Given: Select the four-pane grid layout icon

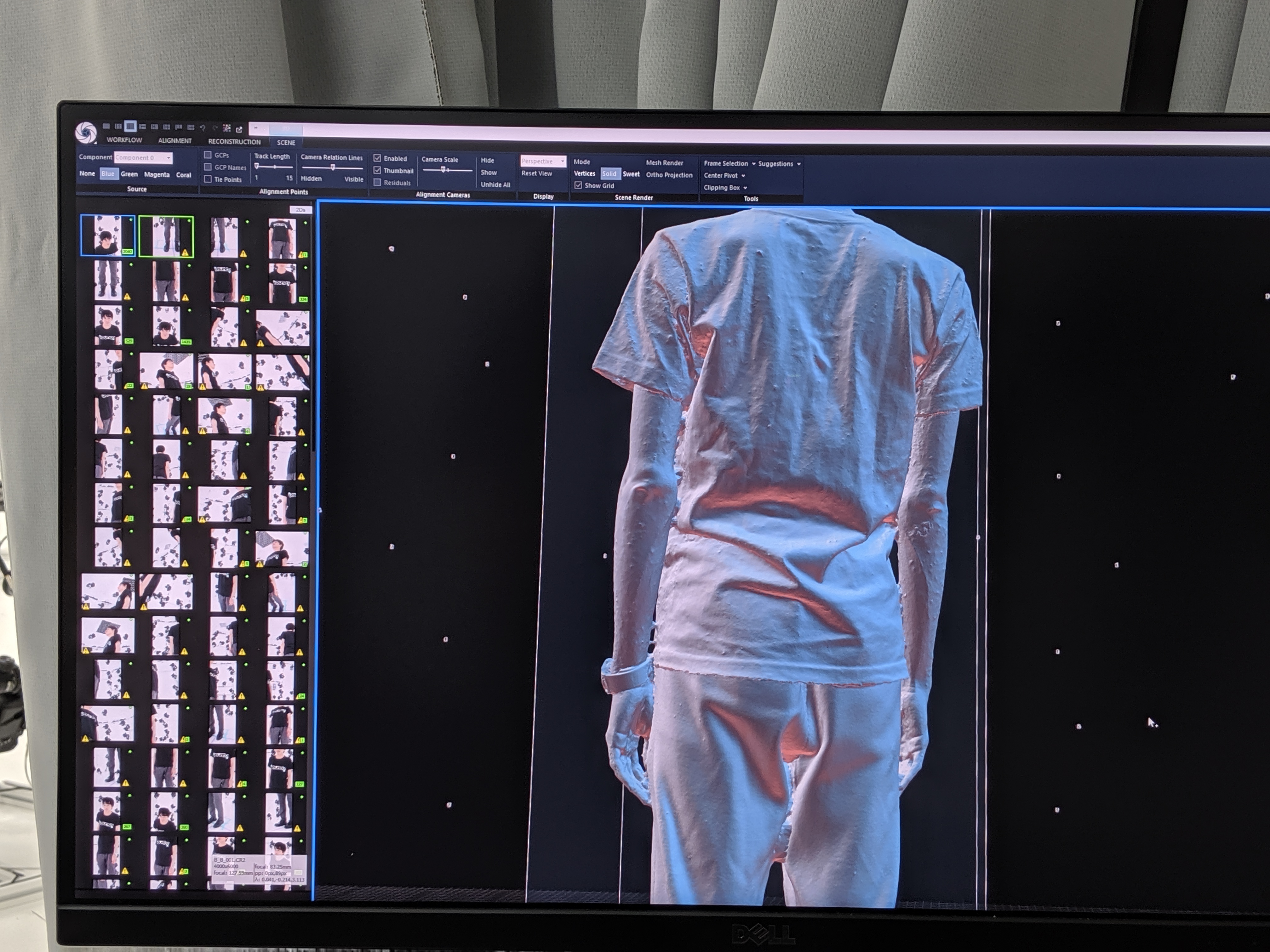Looking at the screenshot, I should tap(167, 127).
